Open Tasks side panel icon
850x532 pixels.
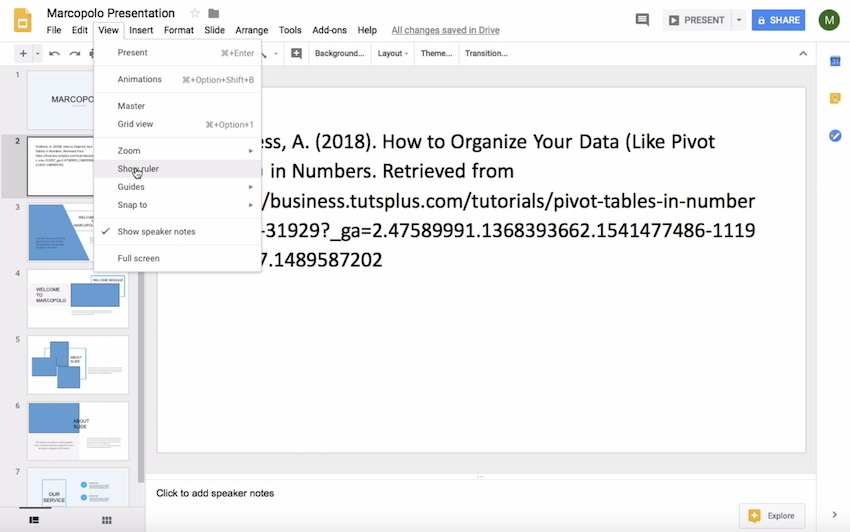click(834, 135)
